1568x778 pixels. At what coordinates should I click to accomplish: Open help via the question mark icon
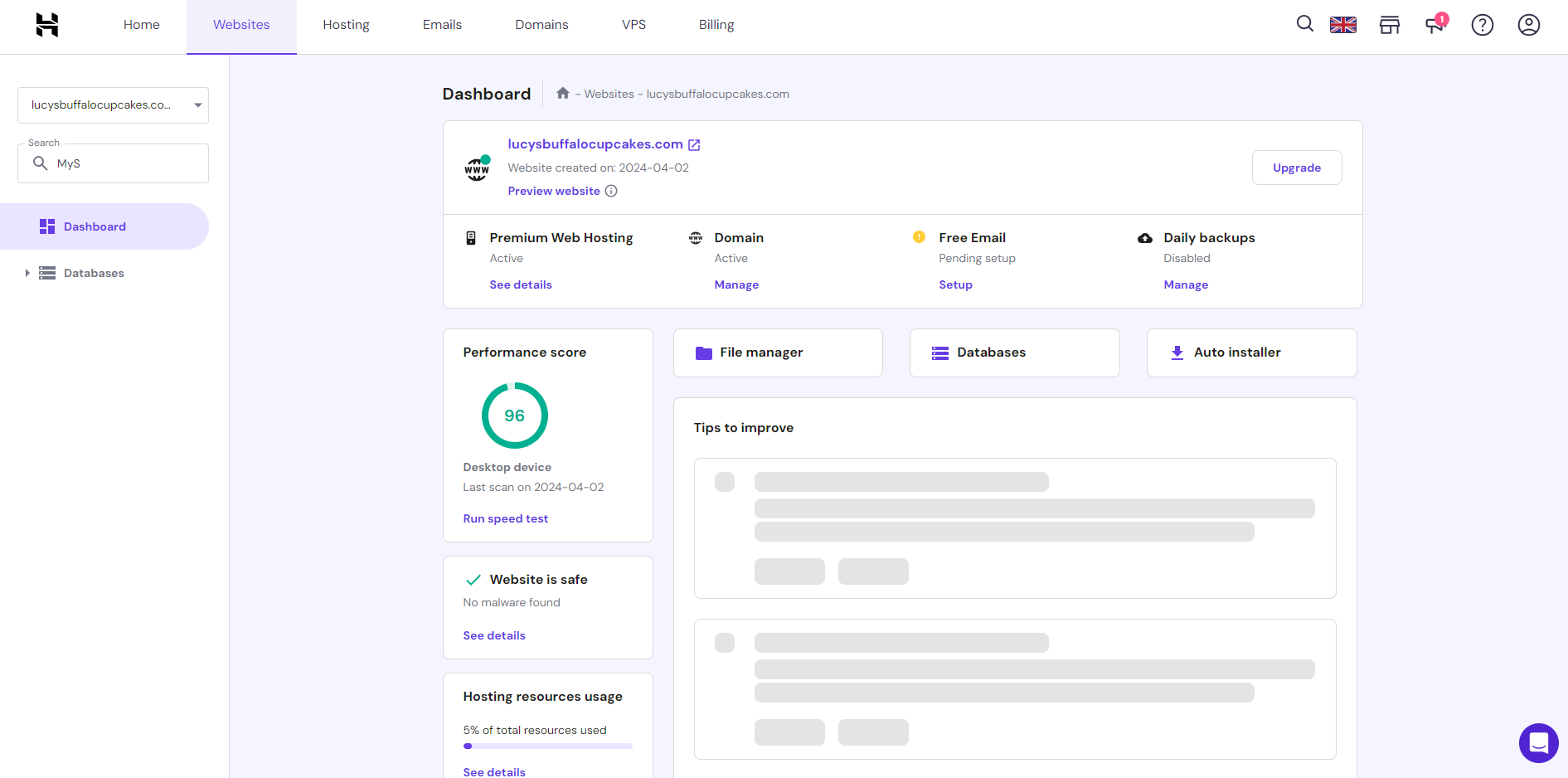(x=1482, y=25)
